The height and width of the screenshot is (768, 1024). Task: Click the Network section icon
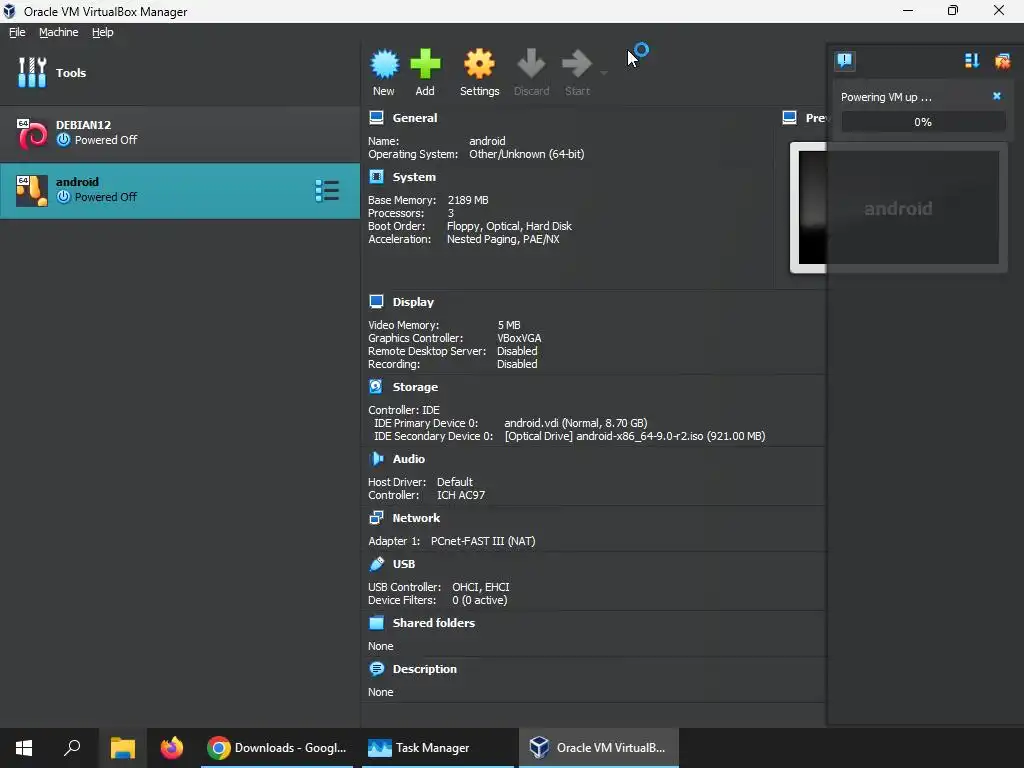(376, 518)
